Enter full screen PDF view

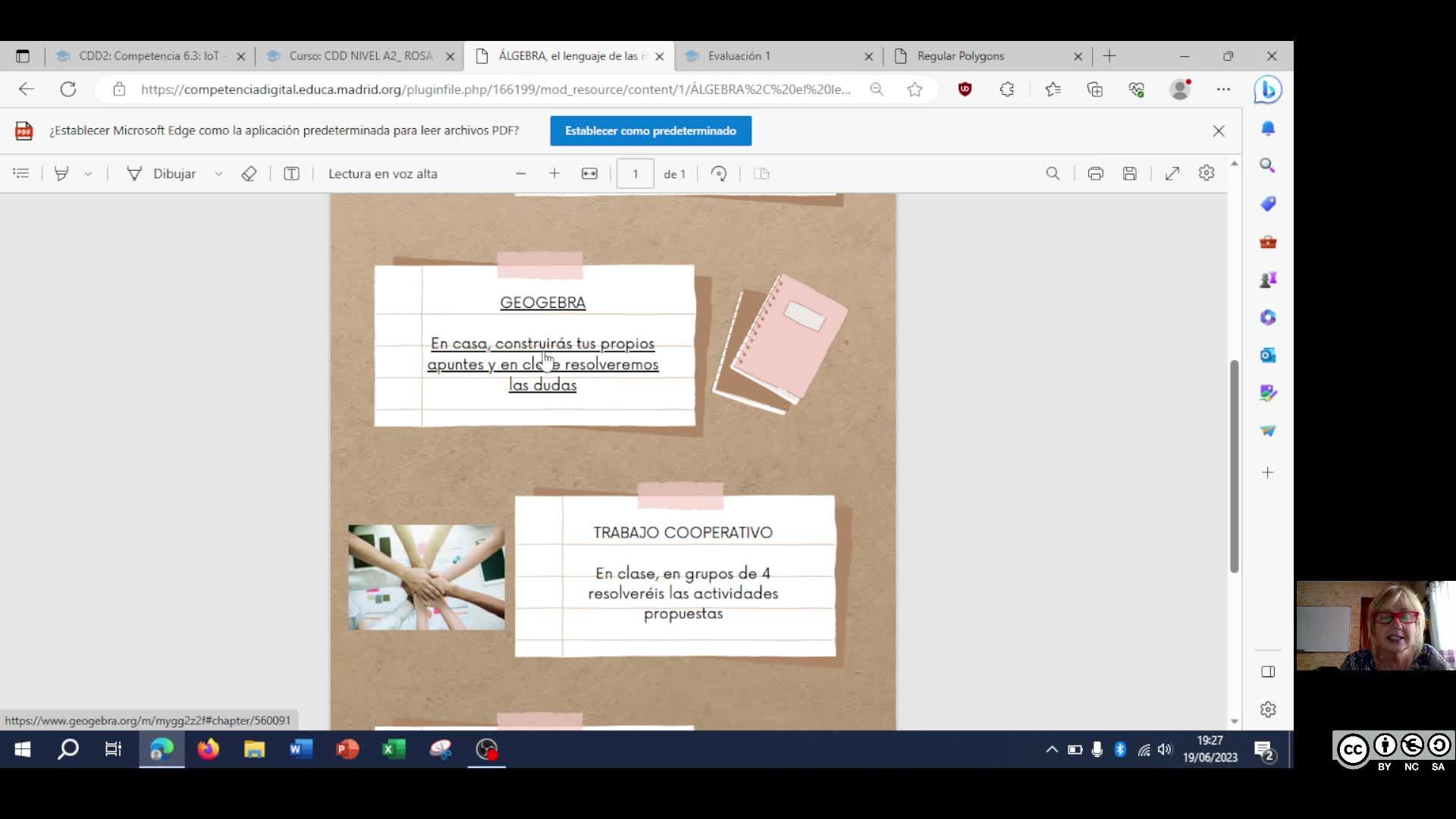[1172, 174]
